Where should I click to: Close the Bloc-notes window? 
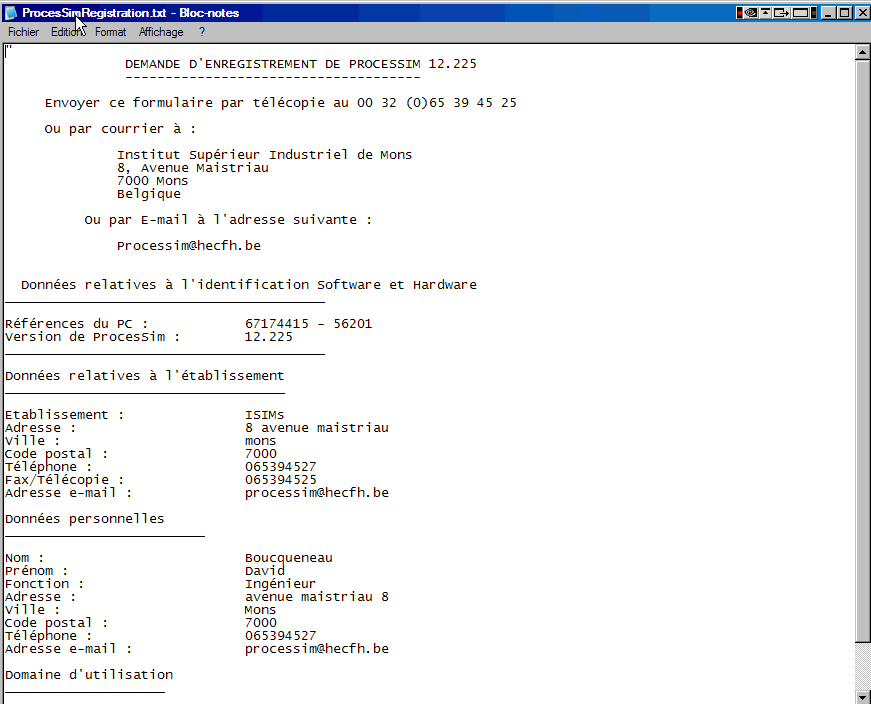pos(863,13)
